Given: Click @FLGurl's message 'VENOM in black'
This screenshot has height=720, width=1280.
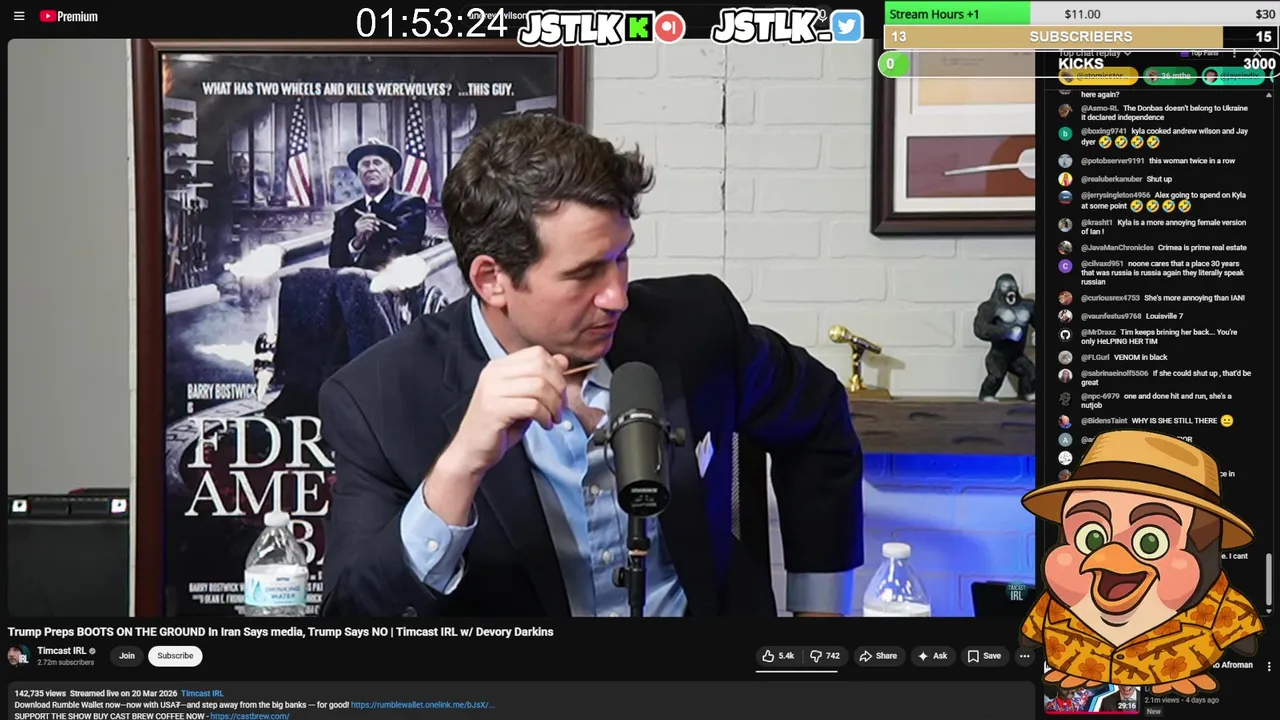Looking at the screenshot, I should pos(1141,357).
